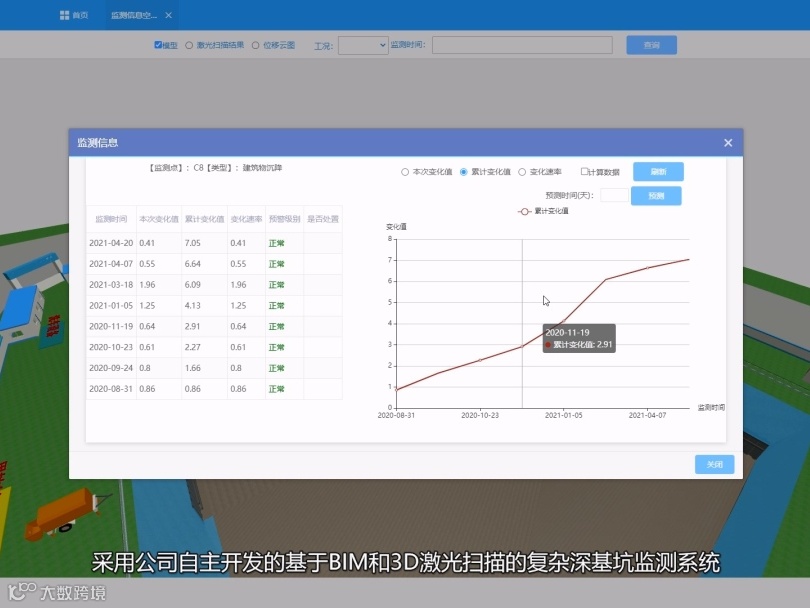Viewport: 810px width, 608px height.
Task: Select the 2020-08-31 table row date
Action: [x=111, y=388]
